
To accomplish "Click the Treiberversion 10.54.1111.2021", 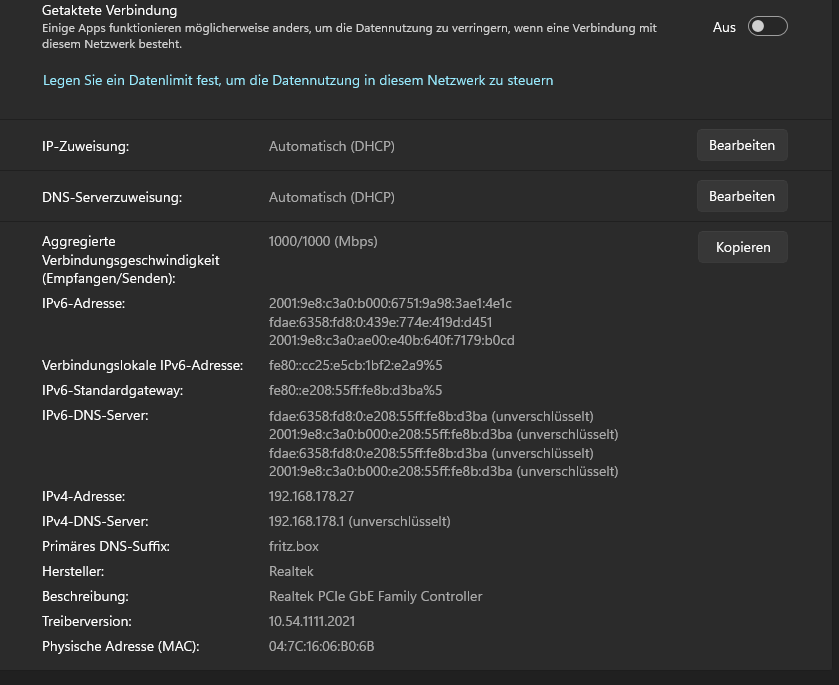I will point(311,620).
